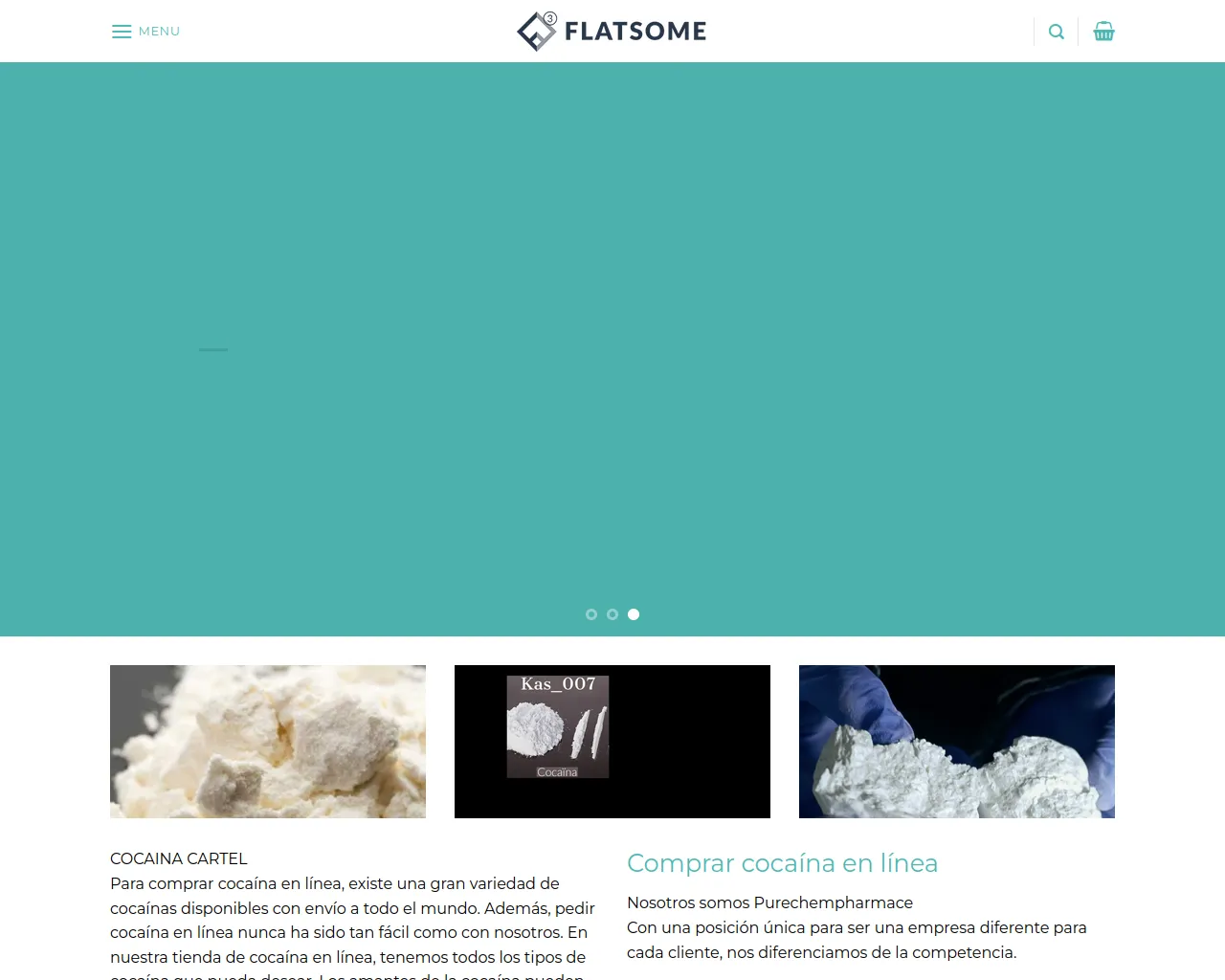Open the middle Kas_007 image thumbnail
This screenshot has height=980, width=1225.
point(612,742)
